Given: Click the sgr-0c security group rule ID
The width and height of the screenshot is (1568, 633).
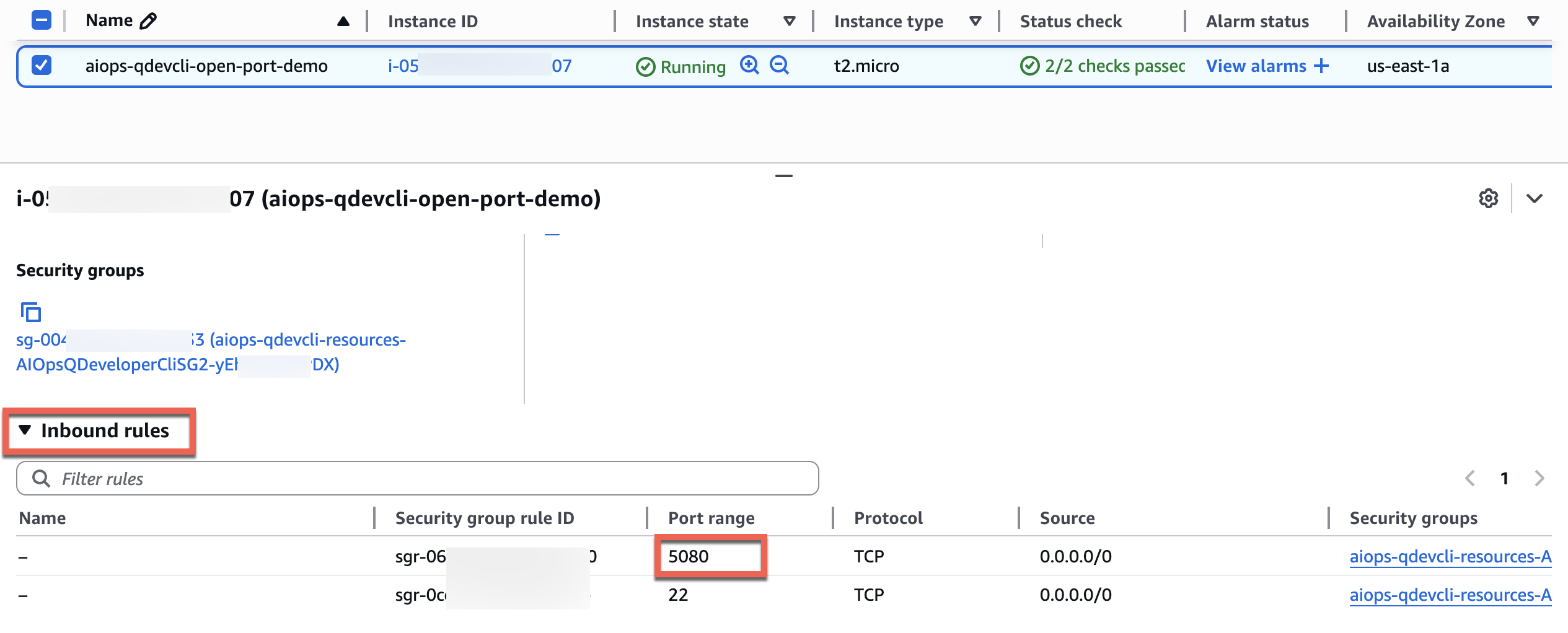Looking at the screenshot, I should pyautogui.click(x=493, y=595).
